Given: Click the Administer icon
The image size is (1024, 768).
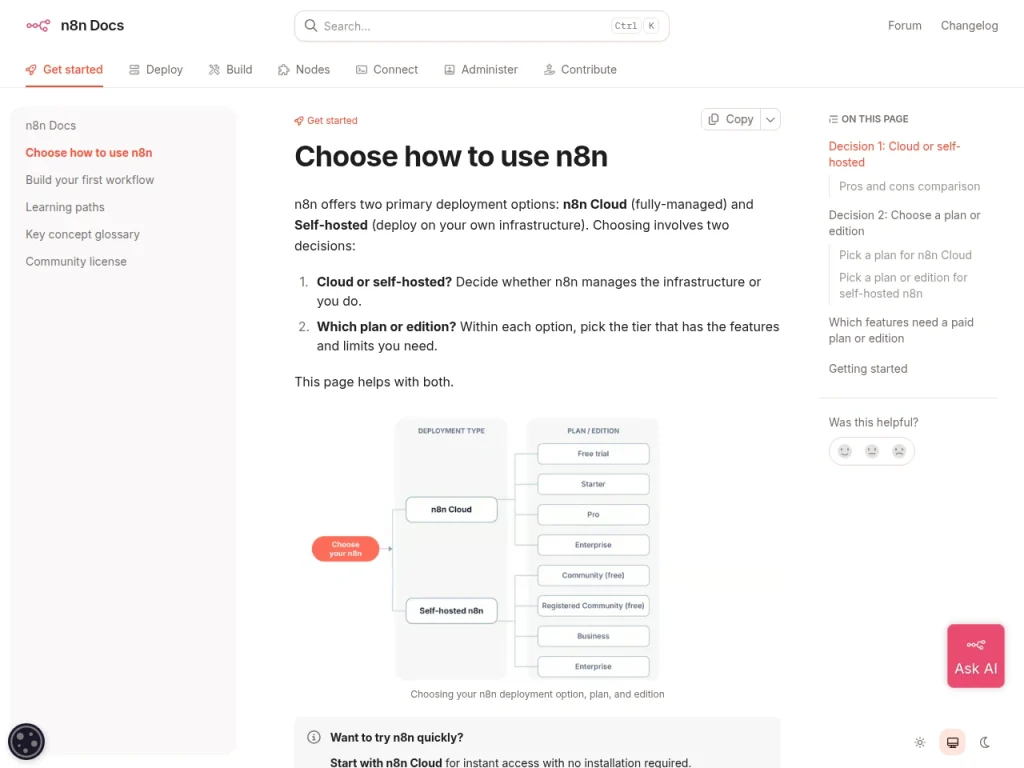Looking at the screenshot, I should pos(449,70).
